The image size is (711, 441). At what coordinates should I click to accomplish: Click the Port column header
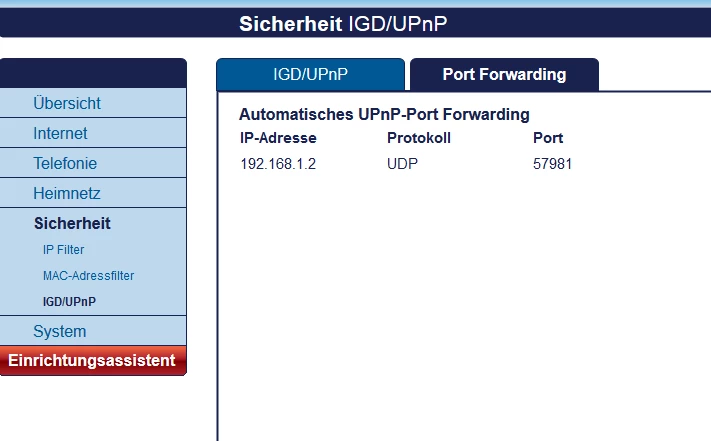pyautogui.click(x=548, y=138)
